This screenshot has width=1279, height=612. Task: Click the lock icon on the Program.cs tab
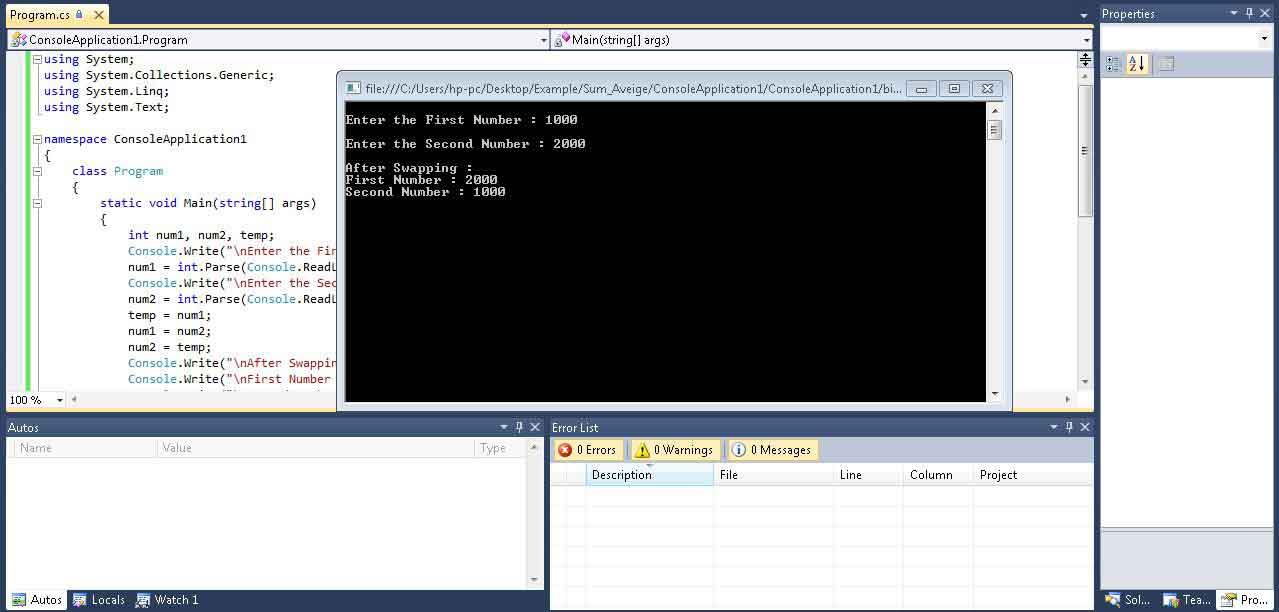80,15
